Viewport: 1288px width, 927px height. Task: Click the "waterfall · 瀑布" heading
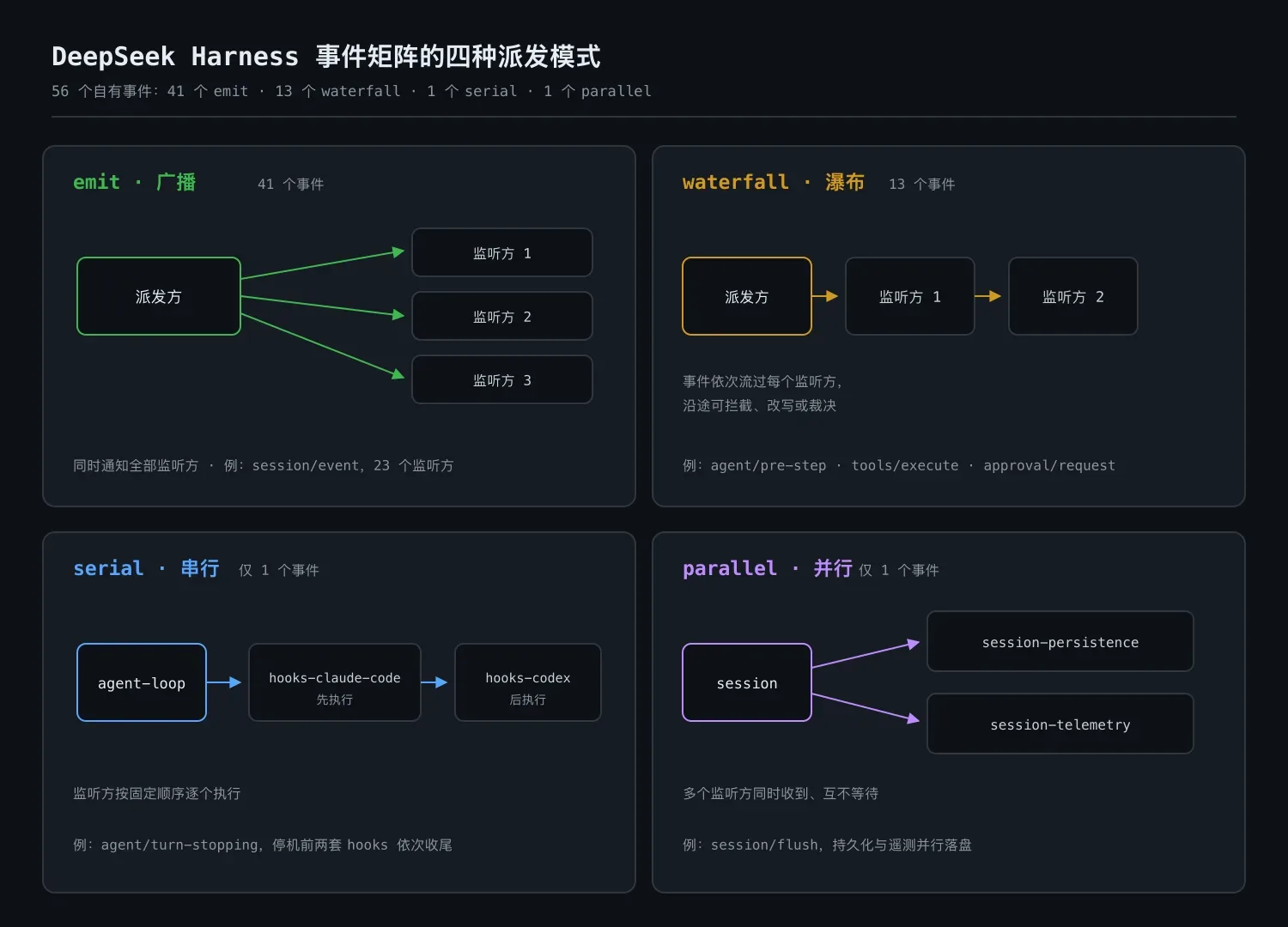(774, 182)
